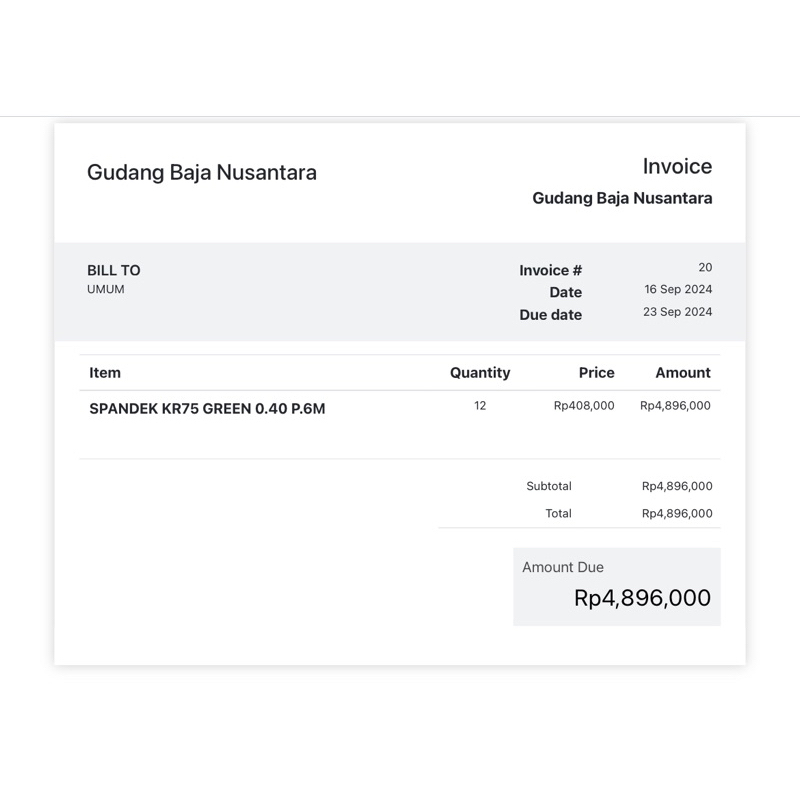800x800 pixels.
Task: Click the large Amount Due value
Action: [642, 598]
